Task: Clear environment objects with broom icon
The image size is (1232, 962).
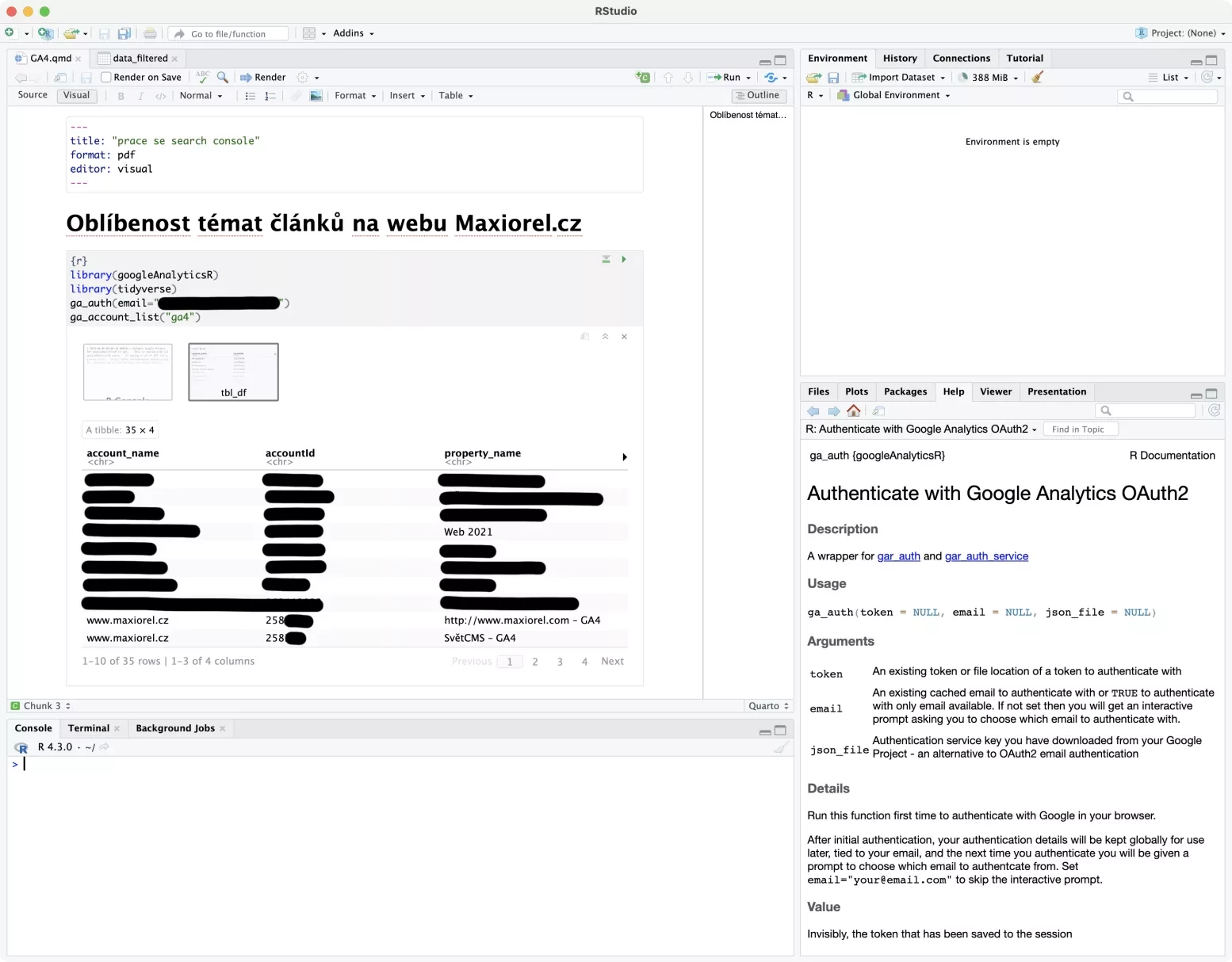Action: [1038, 77]
